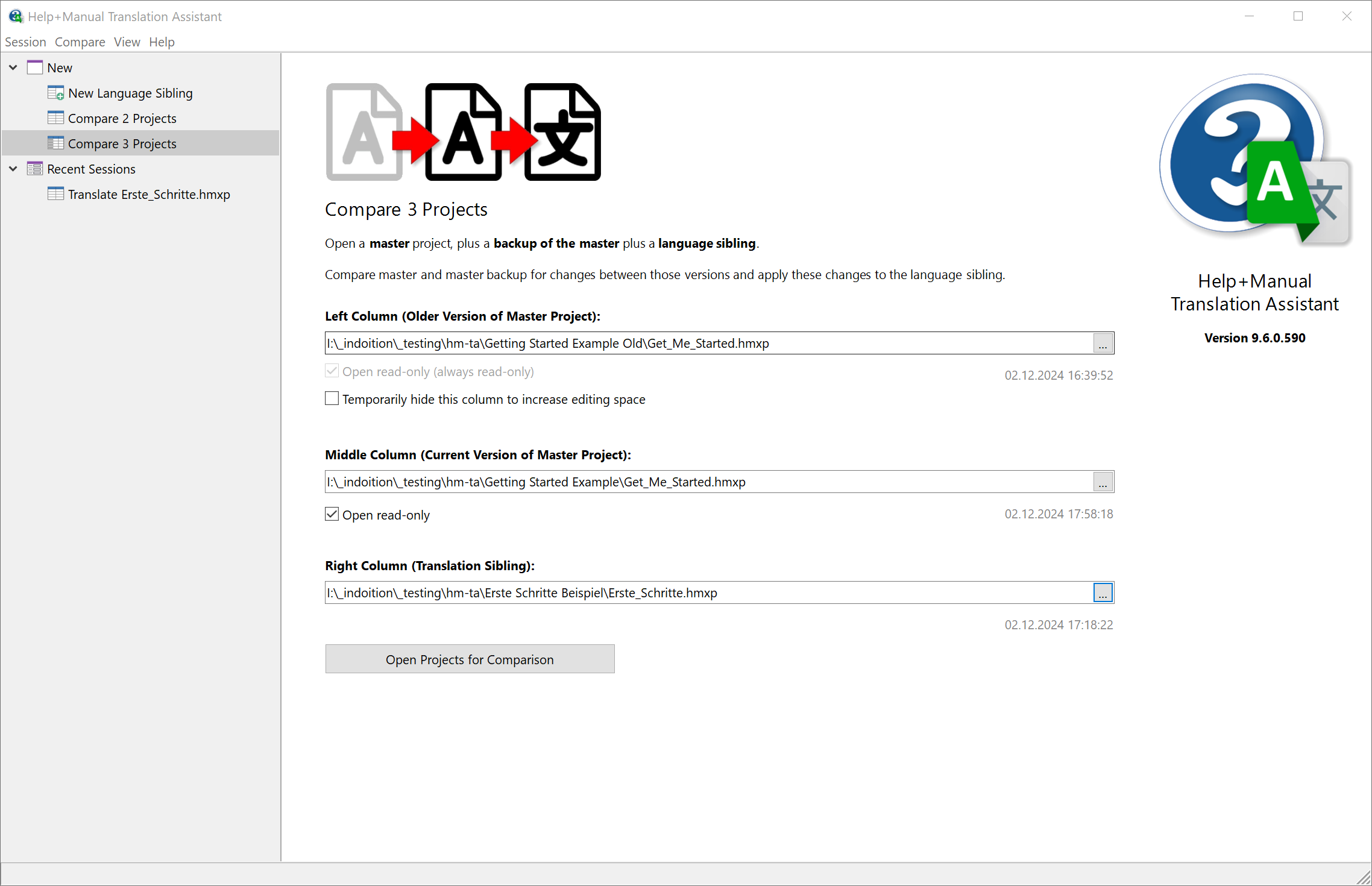Click the black current master document icon
The width and height of the screenshot is (1372, 886).
(463, 132)
